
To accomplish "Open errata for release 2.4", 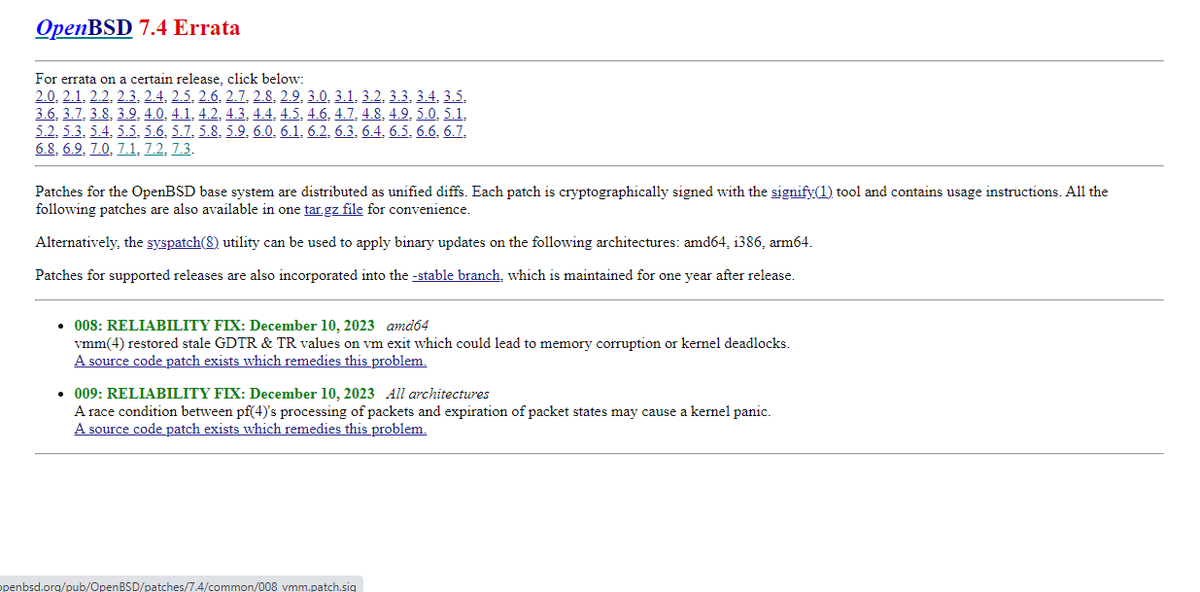I will 154,97.
